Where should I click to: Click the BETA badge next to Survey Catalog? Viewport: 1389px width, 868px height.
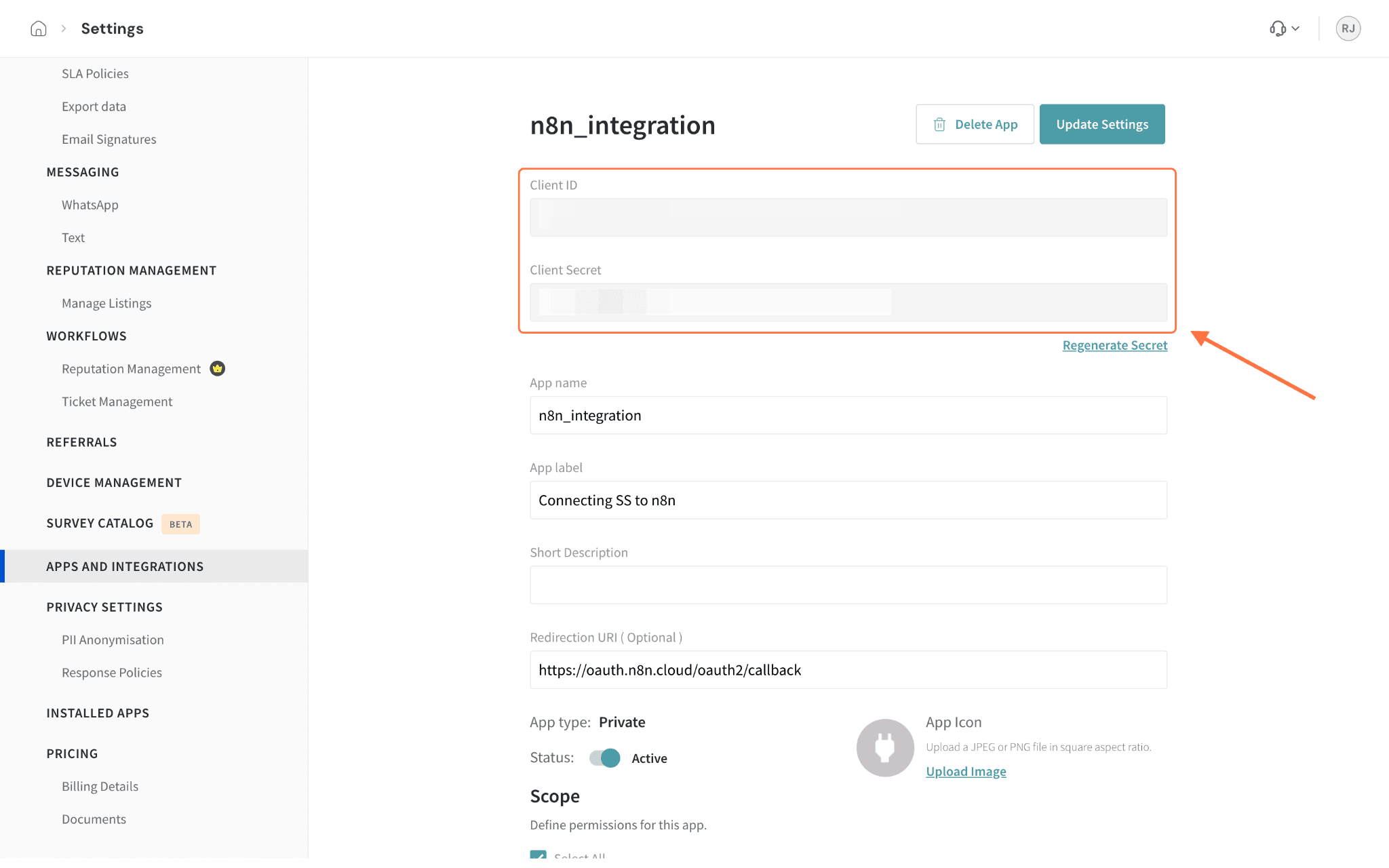[x=180, y=524]
